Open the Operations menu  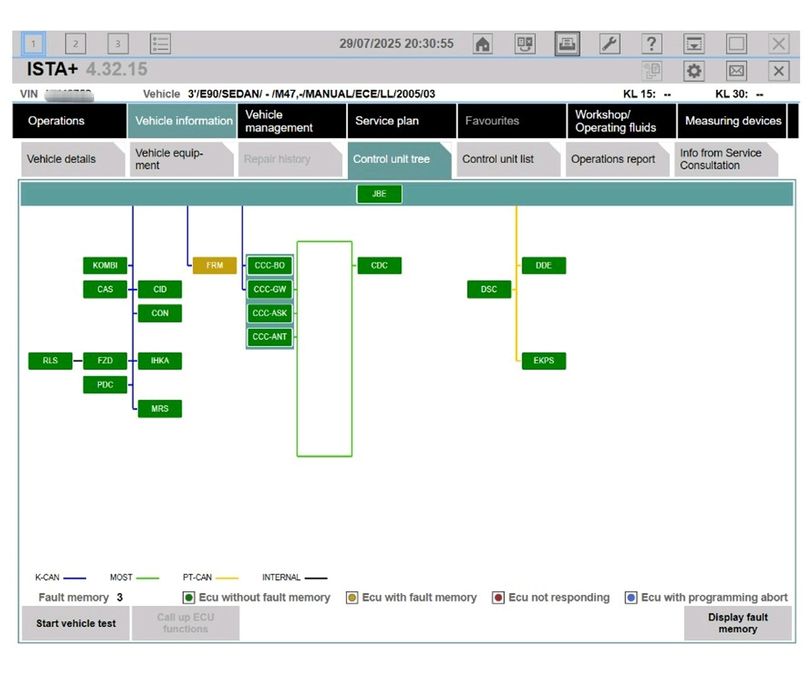[69, 121]
